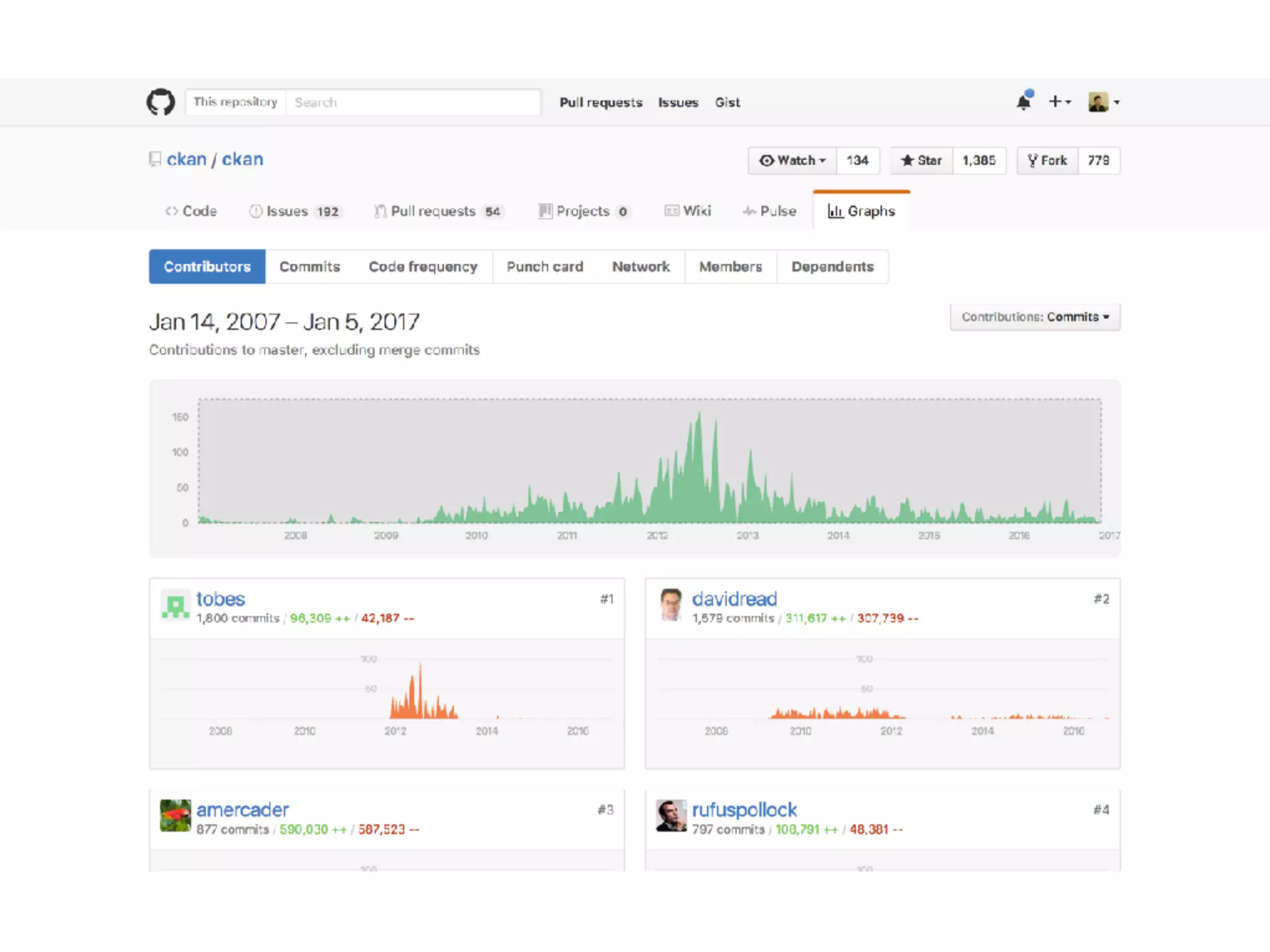Click the GitHub Octocat logo
This screenshot has height=952, width=1270.
[161, 102]
